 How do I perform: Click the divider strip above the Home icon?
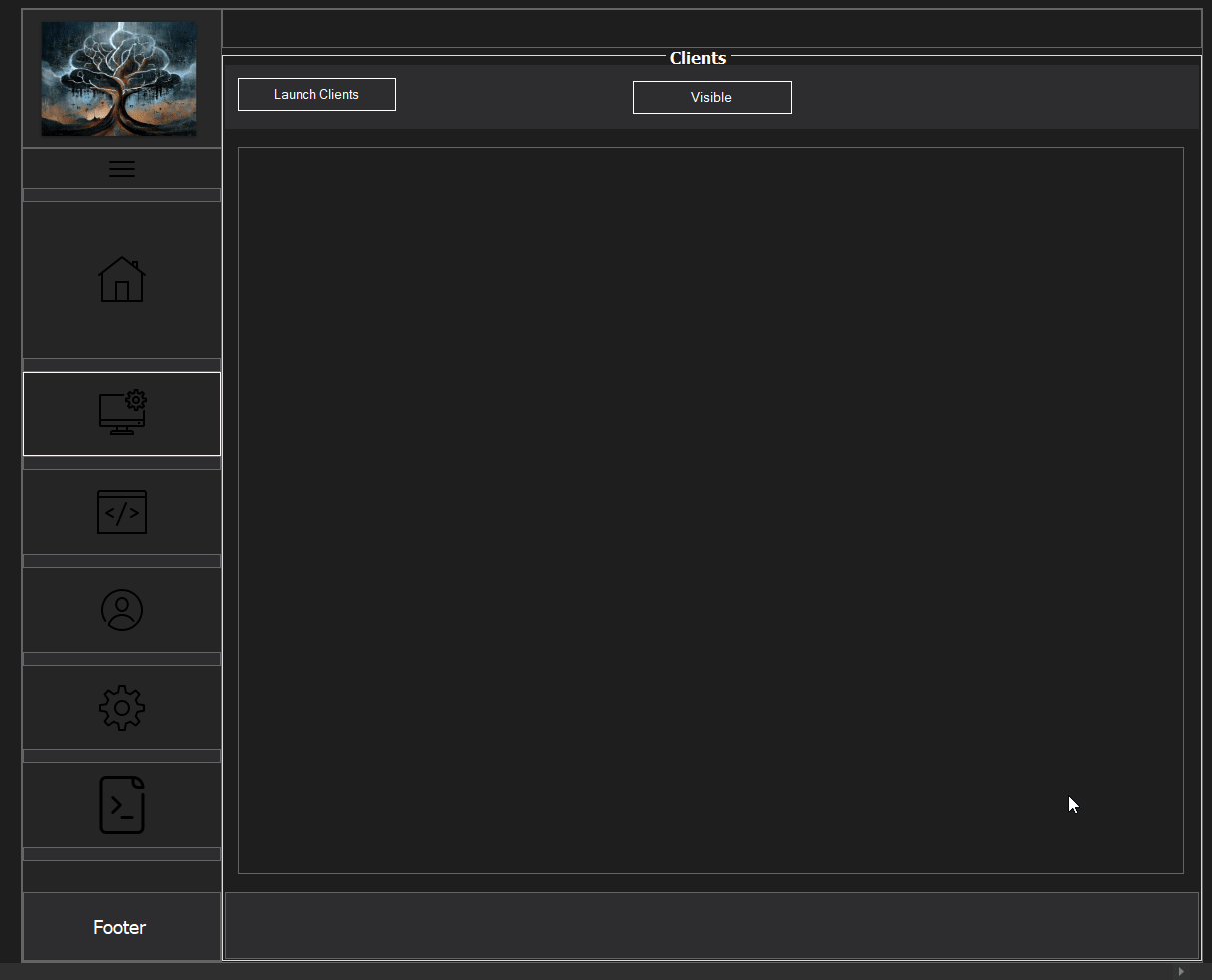click(x=121, y=195)
